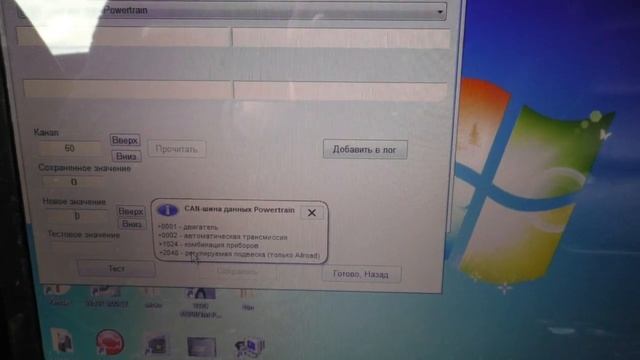Click the Добавить в лог button
This screenshot has height=360, width=640.
[x=364, y=149]
